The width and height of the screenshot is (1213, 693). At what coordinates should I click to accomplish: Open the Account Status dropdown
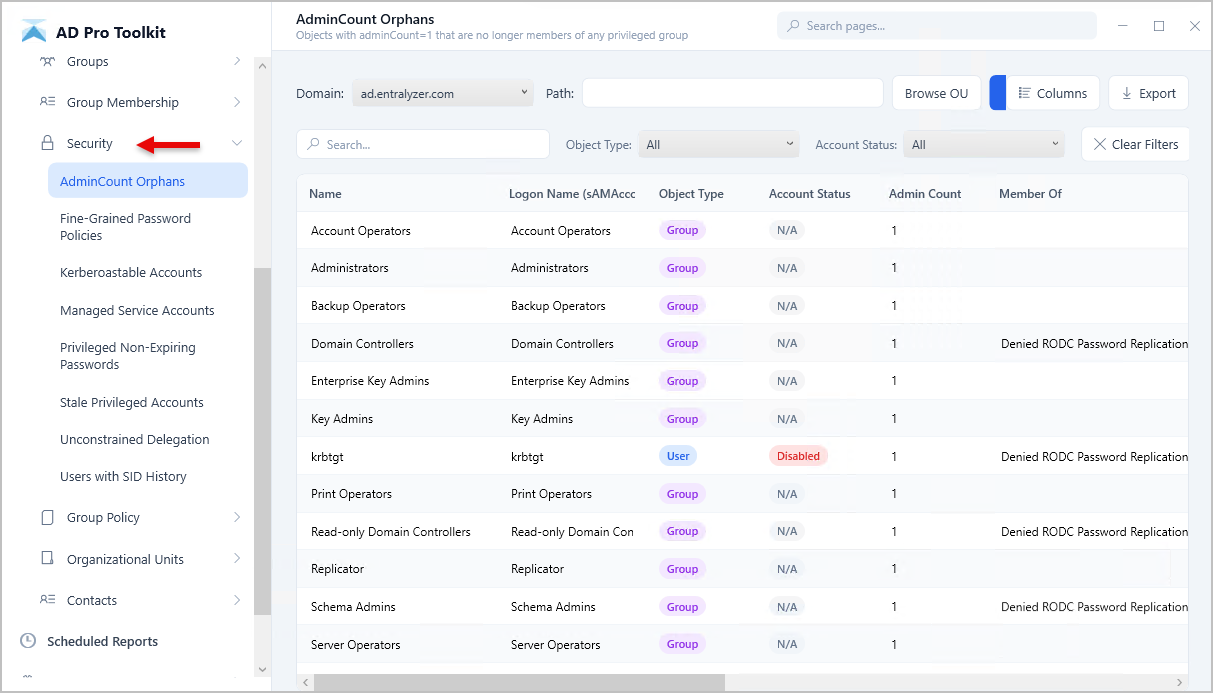coord(983,144)
